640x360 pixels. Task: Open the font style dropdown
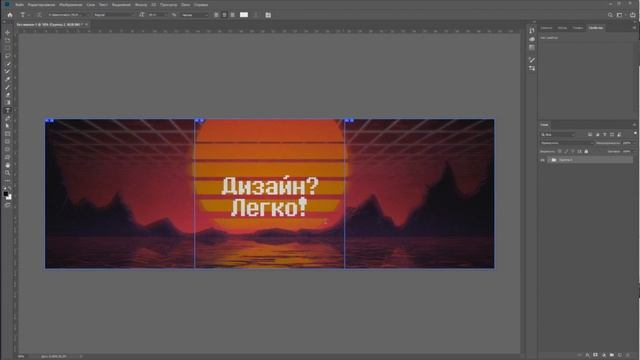pos(113,15)
